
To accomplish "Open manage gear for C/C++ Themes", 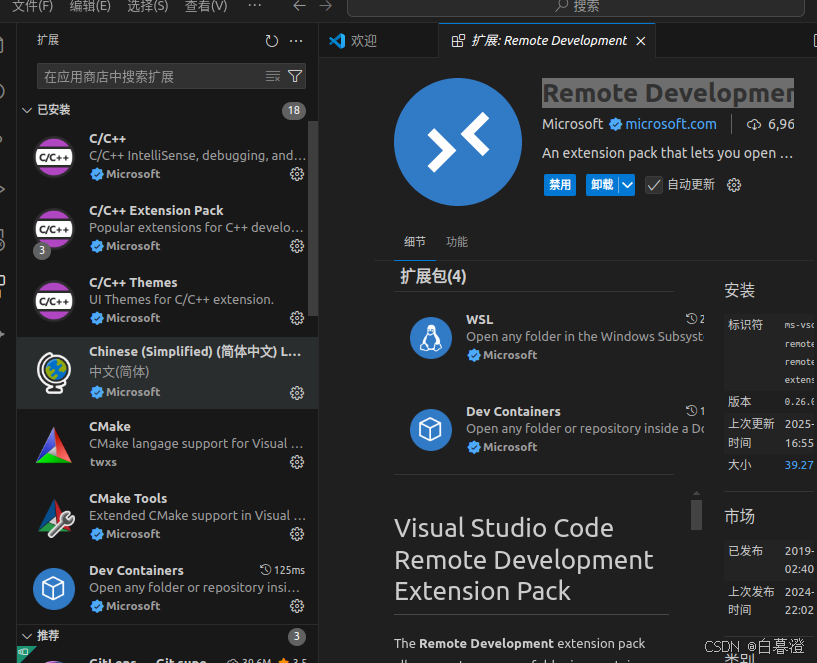I will click(297, 318).
